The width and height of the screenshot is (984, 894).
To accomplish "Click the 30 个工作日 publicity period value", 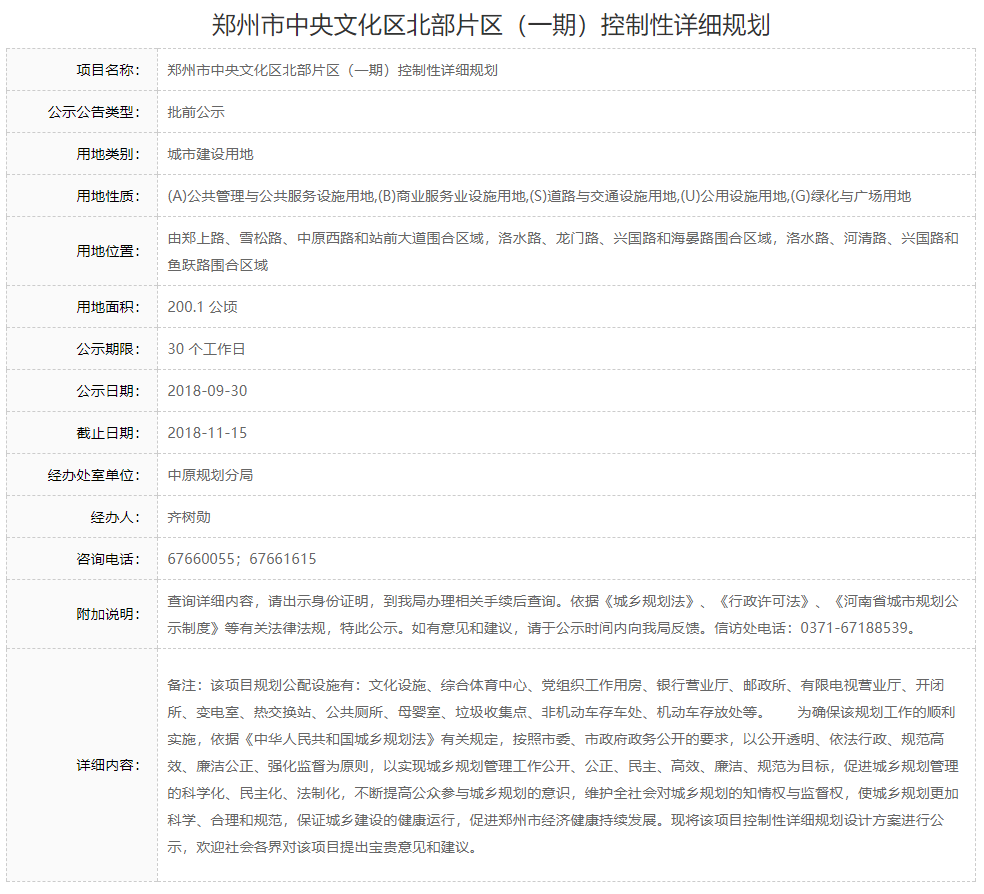I will point(206,349).
